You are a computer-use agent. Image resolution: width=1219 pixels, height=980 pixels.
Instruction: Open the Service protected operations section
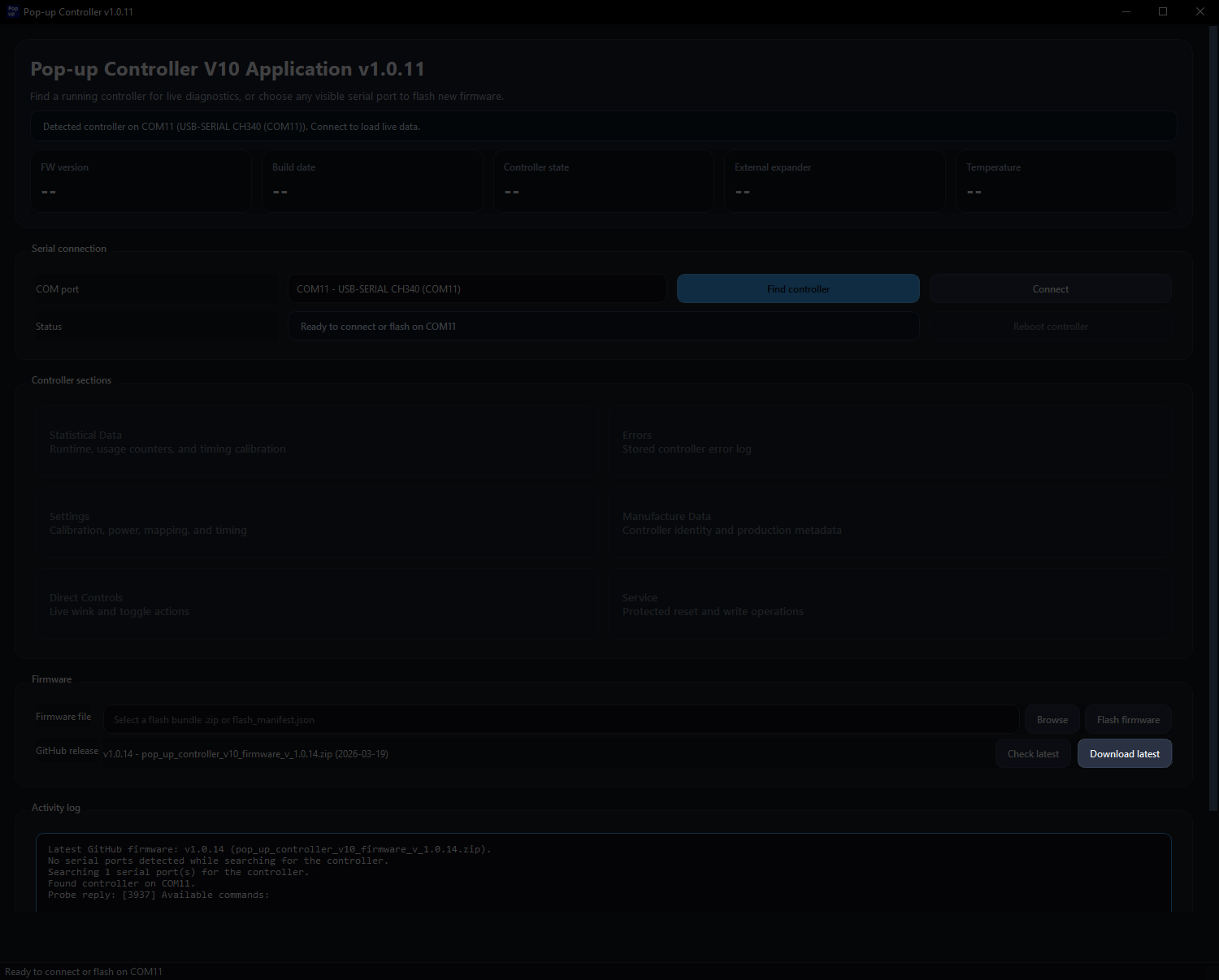point(890,604)
